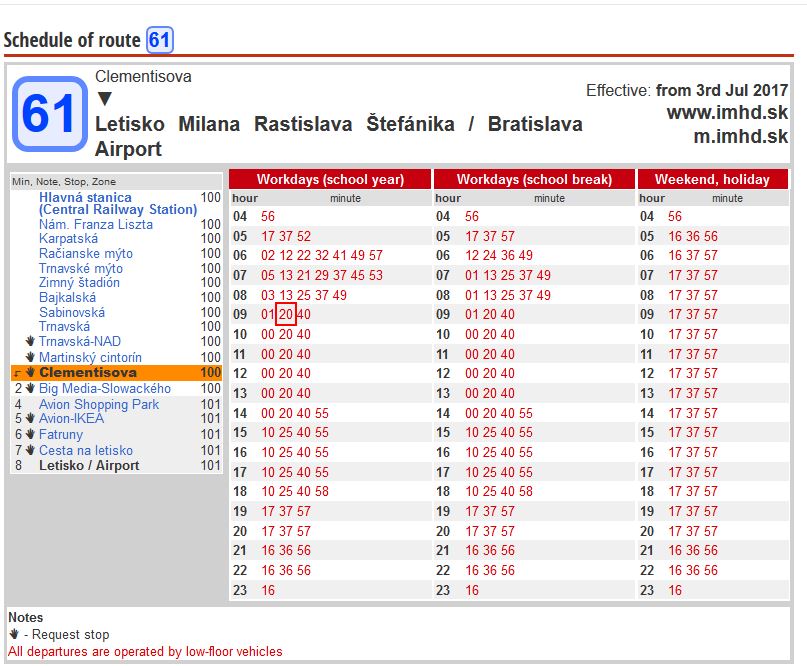Click the 'Min, Note, Stop, Zone' header
This screenshot has width=807, height=666.
click(64, 181)
